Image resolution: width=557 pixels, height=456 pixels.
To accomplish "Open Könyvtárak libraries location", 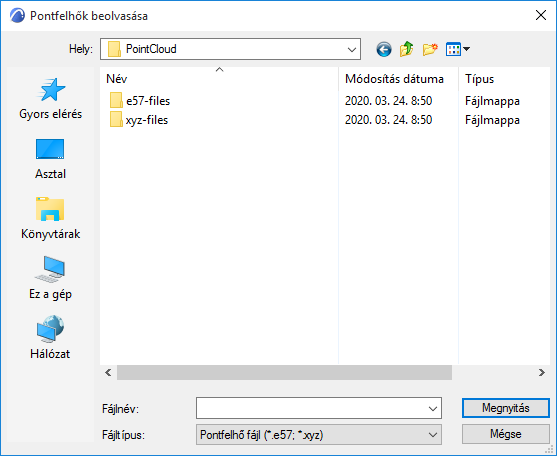I will (x=50, y=218).
